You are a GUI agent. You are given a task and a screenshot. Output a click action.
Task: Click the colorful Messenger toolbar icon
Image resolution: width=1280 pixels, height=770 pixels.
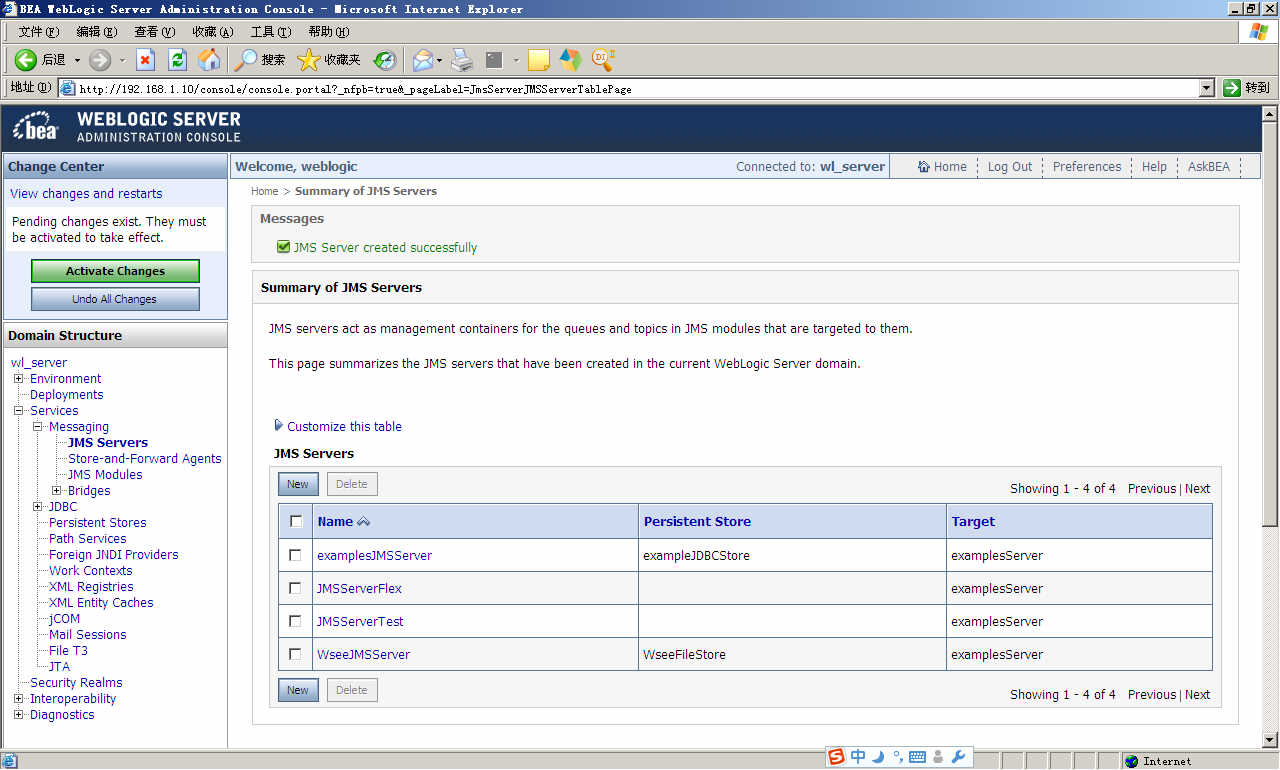pyautogui.click(x=570, y=60)
